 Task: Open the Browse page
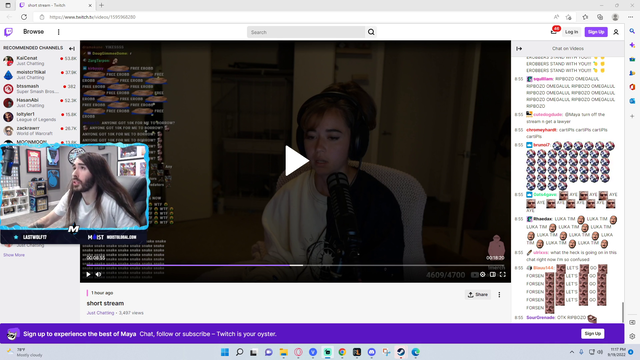[x=33, y=32]
